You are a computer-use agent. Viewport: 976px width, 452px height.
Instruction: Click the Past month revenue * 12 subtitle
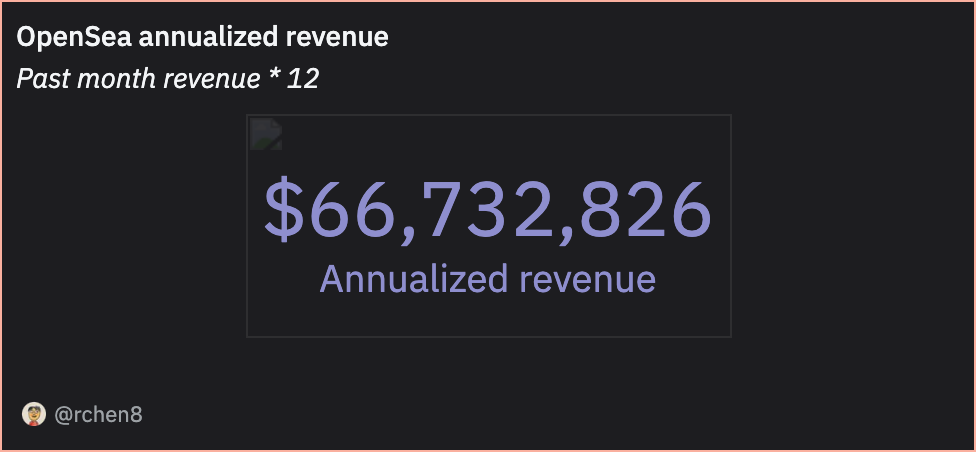[167, 79]
